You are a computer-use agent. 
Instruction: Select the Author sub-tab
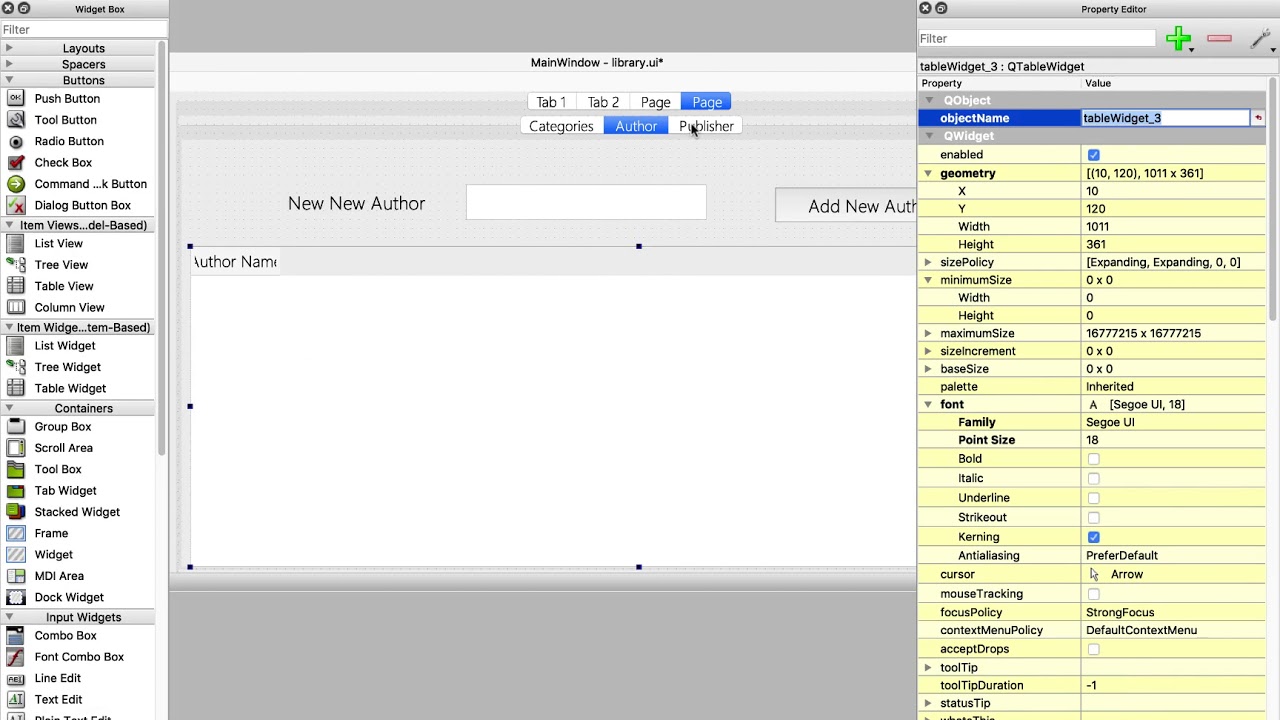point(636,126)
